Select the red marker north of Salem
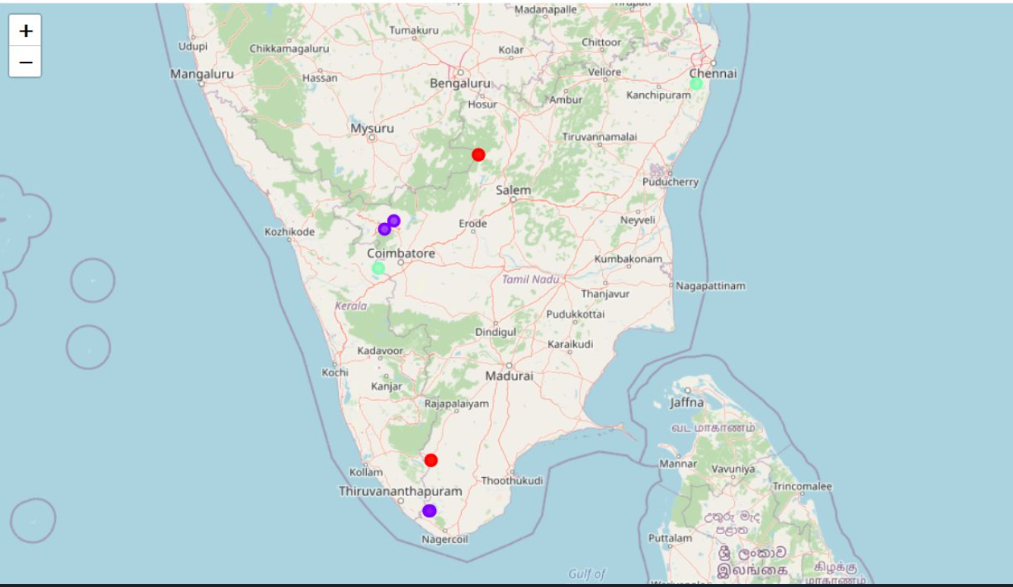1013x587 pixels. click(x=479, y=155)
